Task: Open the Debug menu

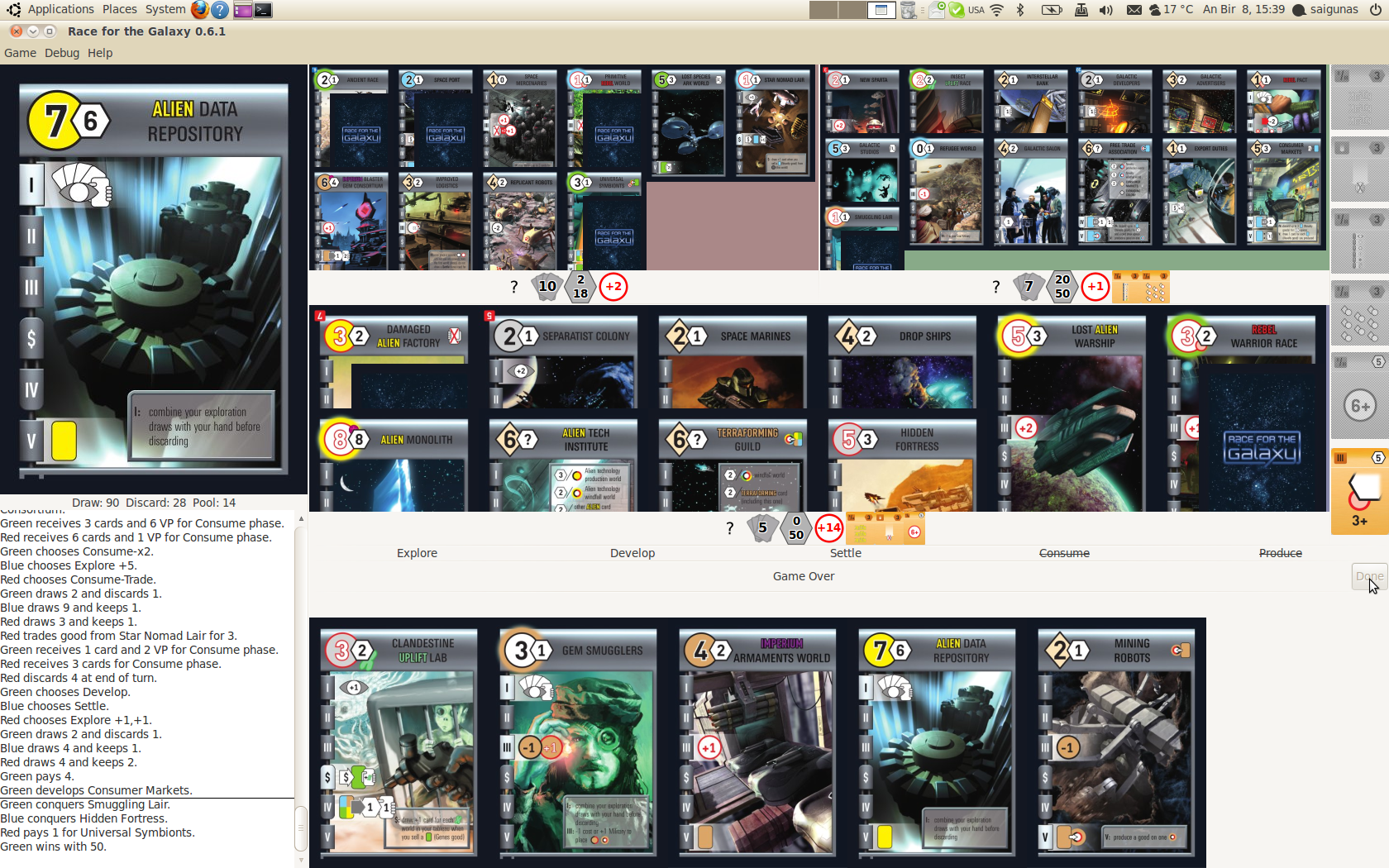Action: pos(62,53)
